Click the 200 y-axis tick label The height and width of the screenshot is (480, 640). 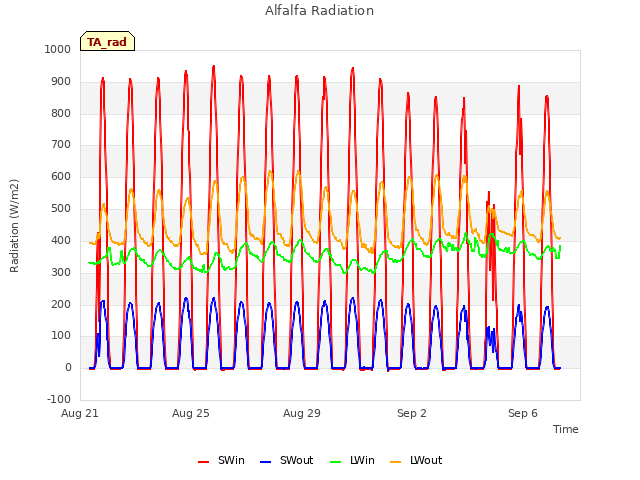pos(61,304)
